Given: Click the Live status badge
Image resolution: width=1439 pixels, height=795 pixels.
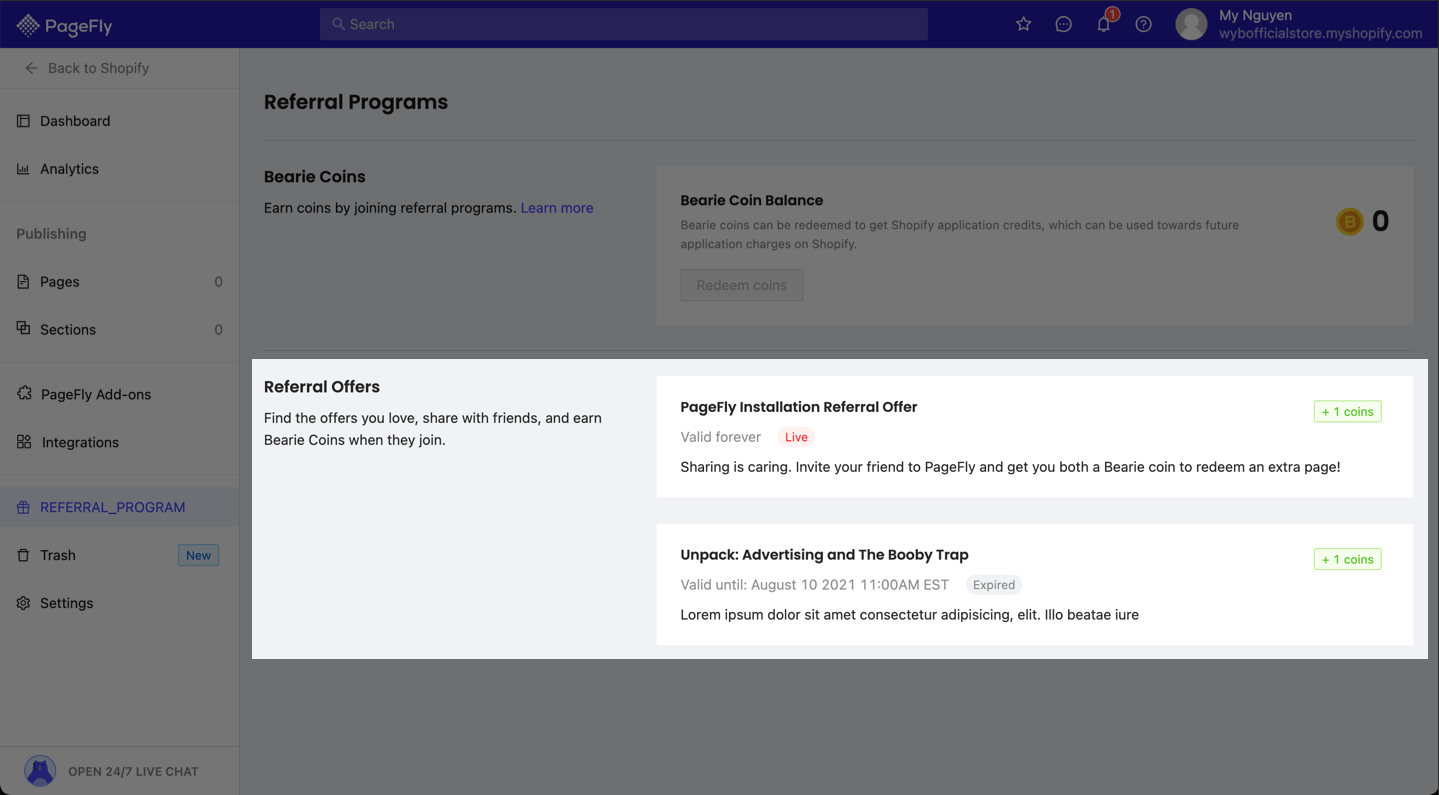Looking at the screenshot, I should click(796, 437).
